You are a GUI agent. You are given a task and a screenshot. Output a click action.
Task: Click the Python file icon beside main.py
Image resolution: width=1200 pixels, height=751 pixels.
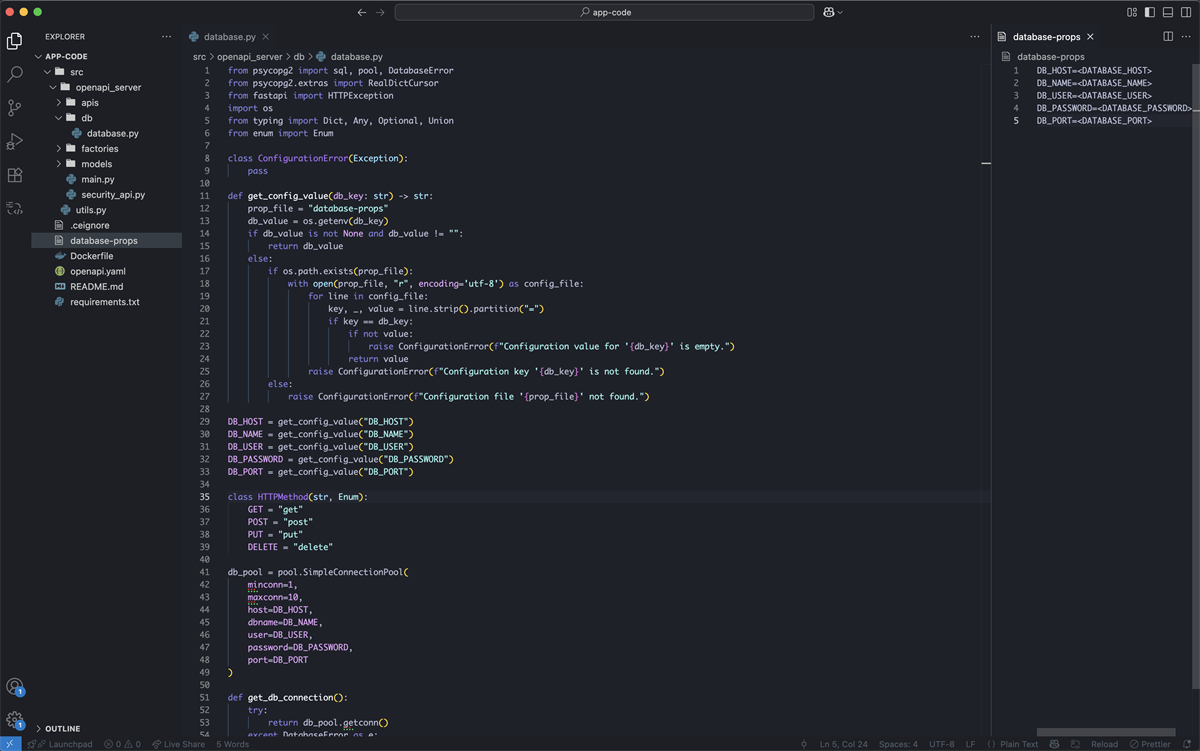pos(73,179)
